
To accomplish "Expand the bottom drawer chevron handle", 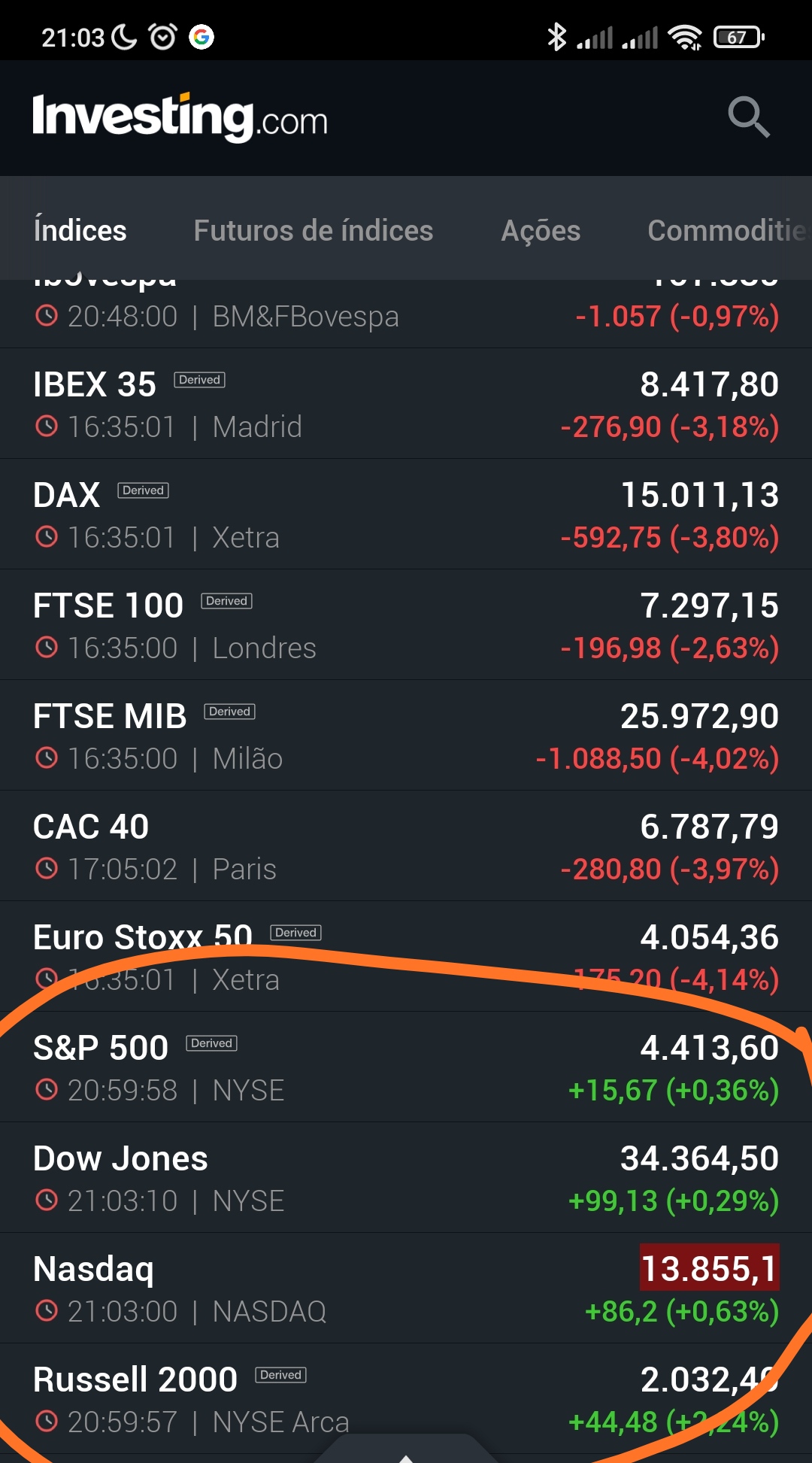I will pos(406,1453).
